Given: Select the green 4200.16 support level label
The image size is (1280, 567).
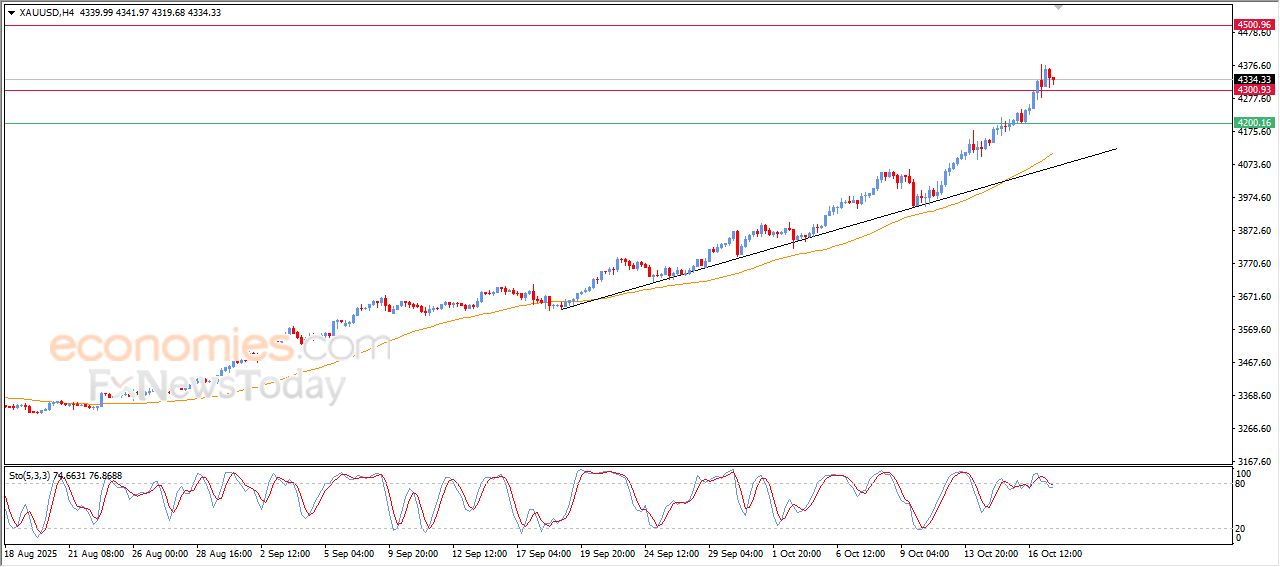Looking at the screenshot, I should pos(1253,123).
